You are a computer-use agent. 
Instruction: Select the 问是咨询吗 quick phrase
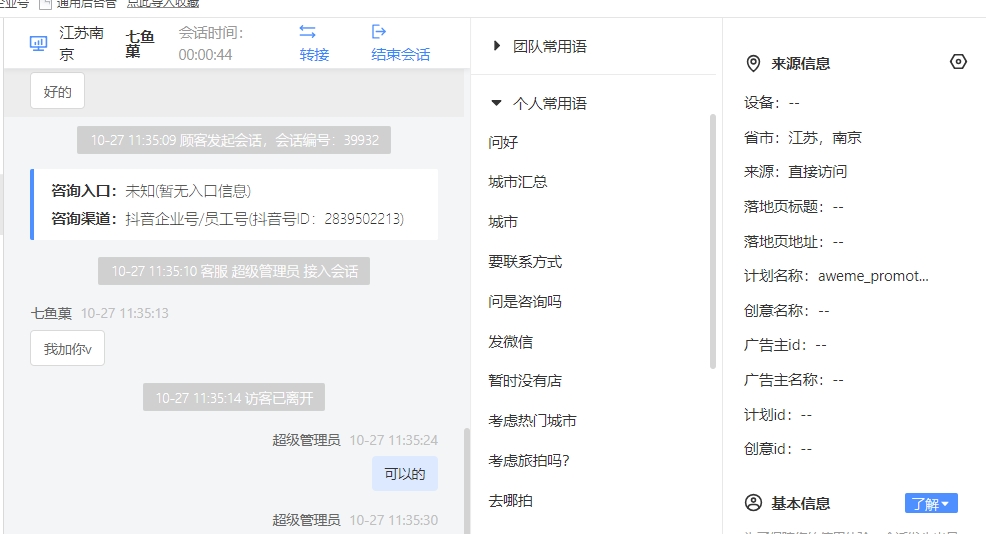(x=525, y=301)
